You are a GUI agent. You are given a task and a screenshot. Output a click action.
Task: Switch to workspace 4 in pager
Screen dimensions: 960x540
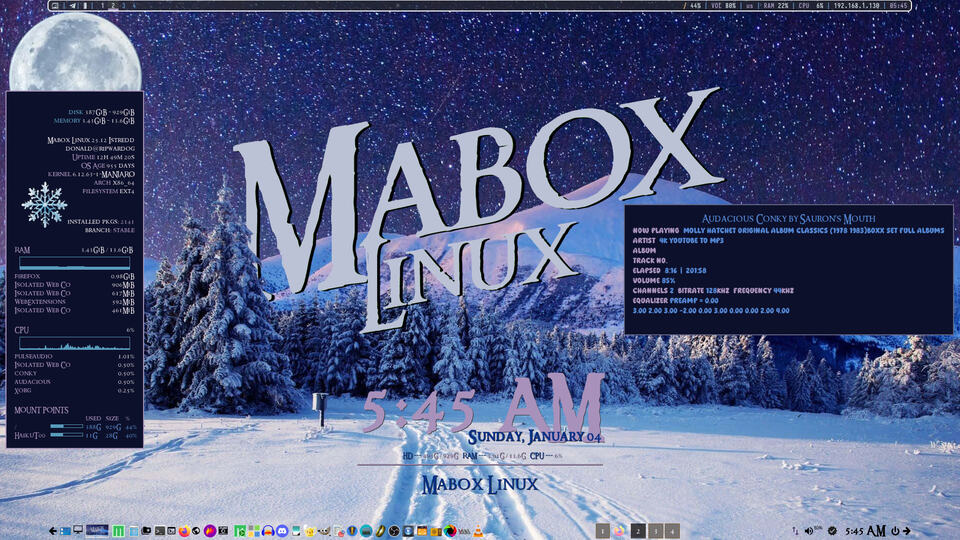click(x=672, y=530)
